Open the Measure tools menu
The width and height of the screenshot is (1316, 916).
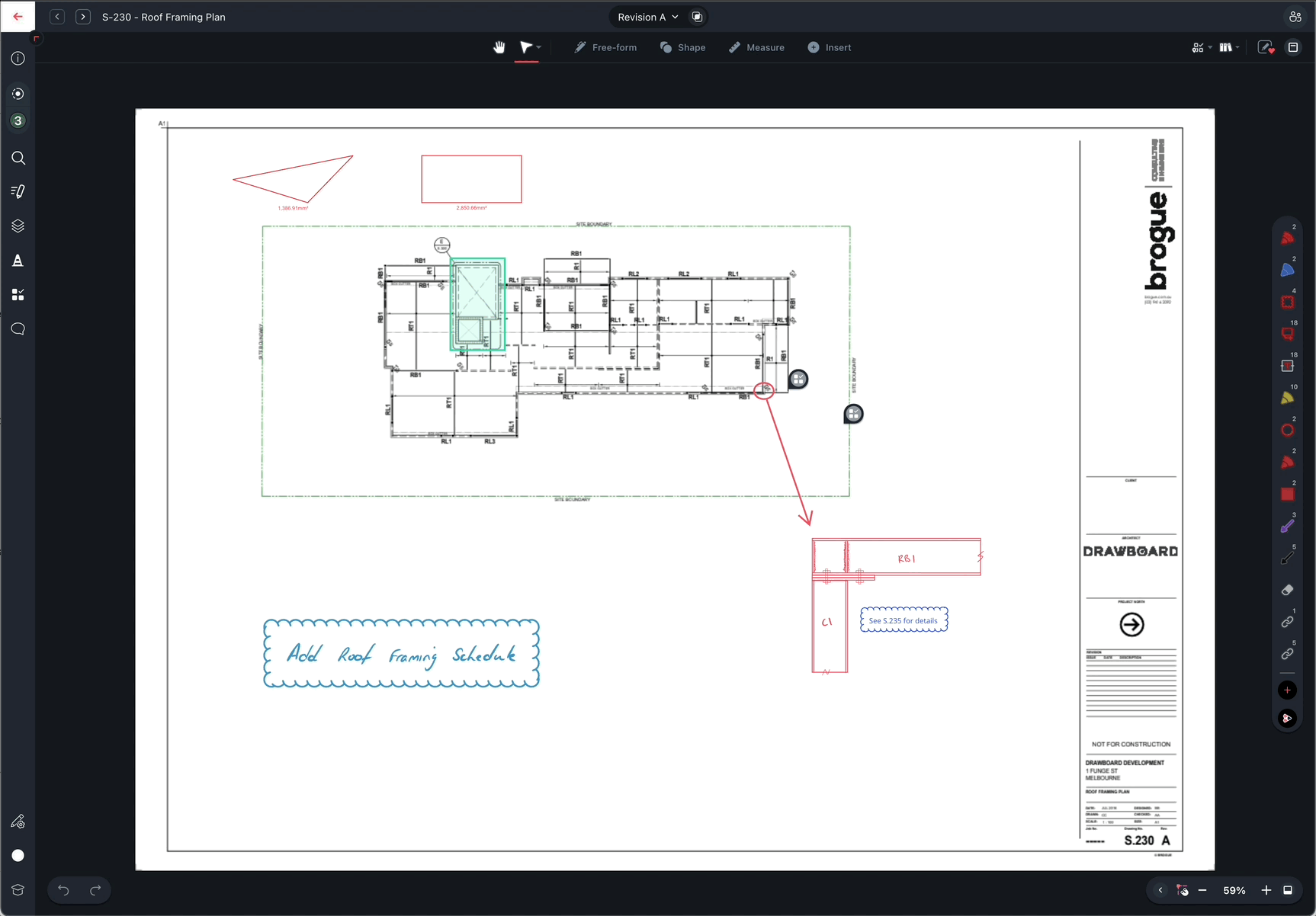(756, 47)
